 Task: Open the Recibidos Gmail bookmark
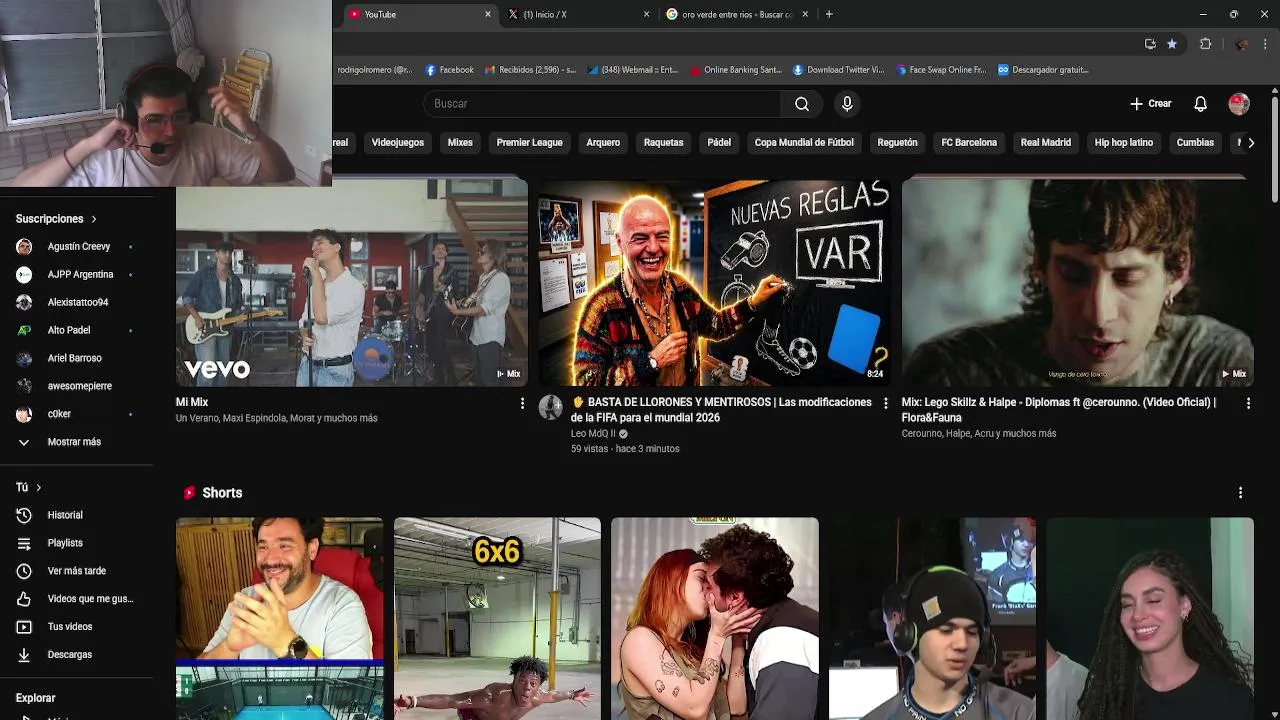coord(530,70)
